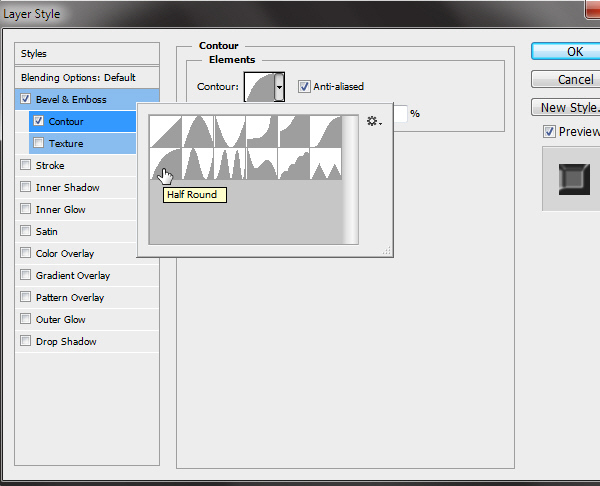
Task: Choose the Cone contour preset
Action: point(198,132)
